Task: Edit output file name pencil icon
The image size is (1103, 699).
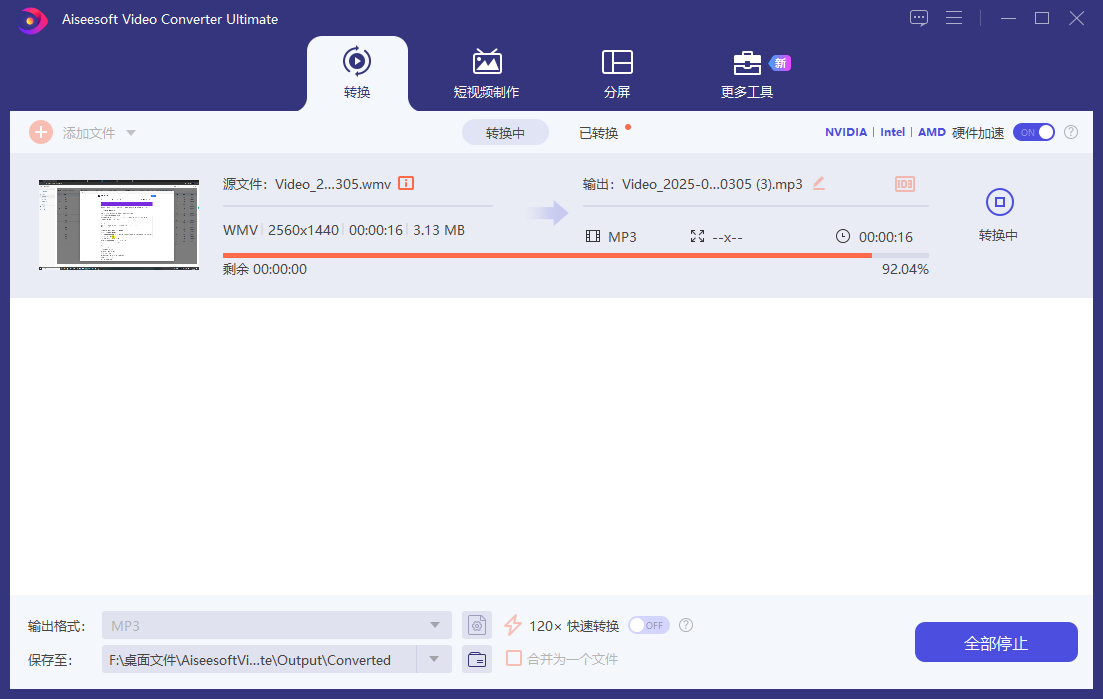Action: coord(819,183)
